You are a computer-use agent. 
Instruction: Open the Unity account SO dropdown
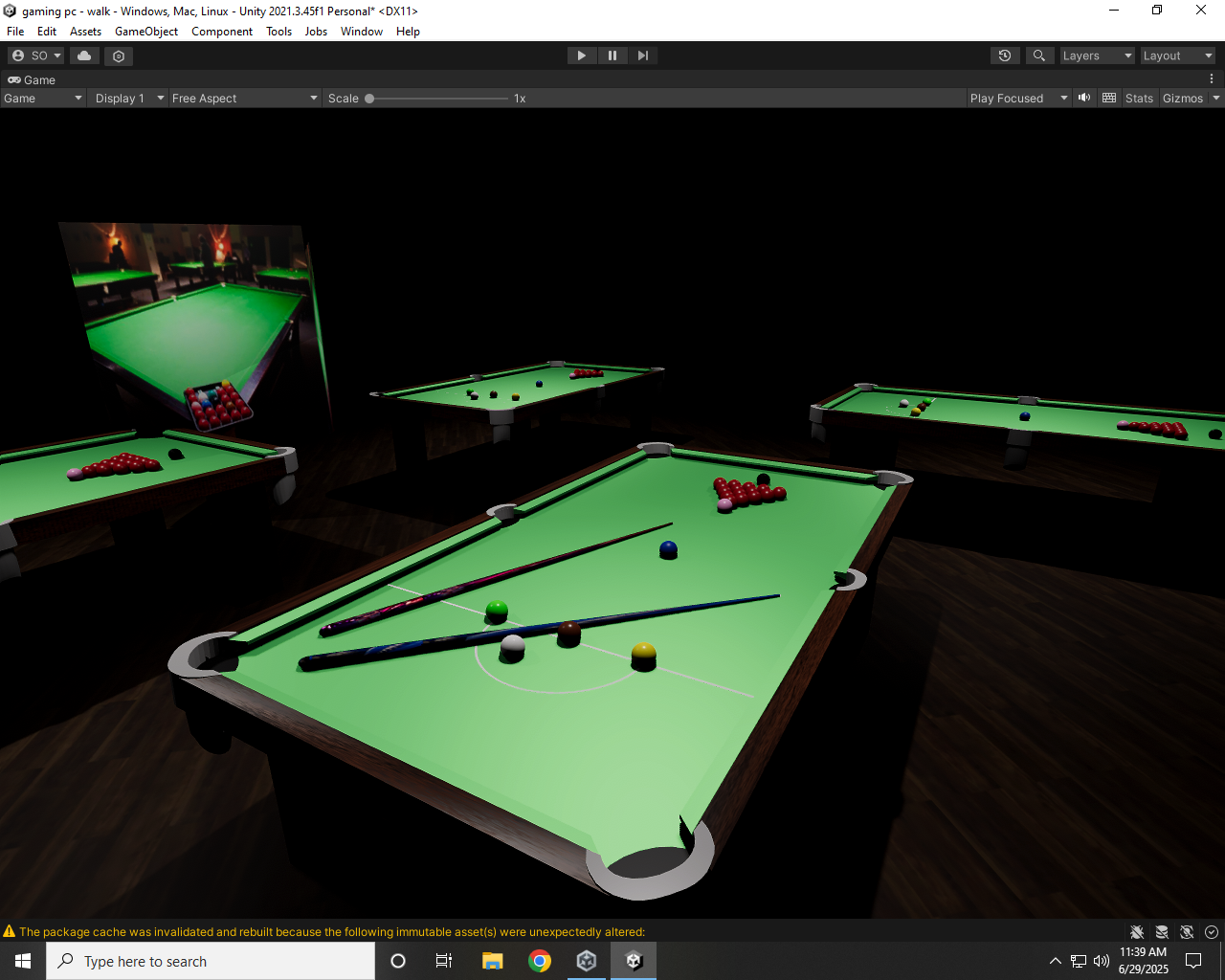tap(36, 56)
